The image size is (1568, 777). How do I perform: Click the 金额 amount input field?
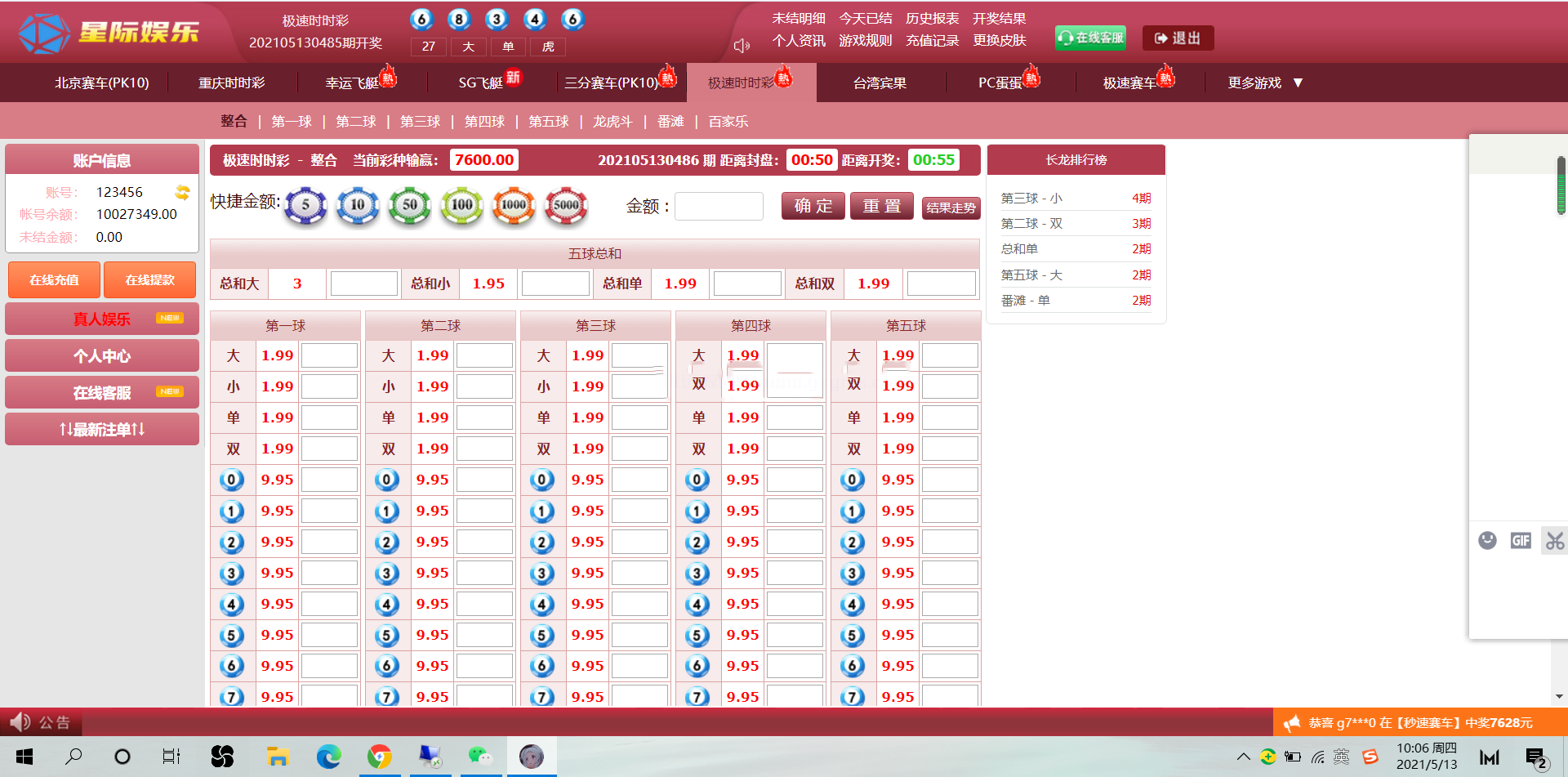click(x=719, y=206)
